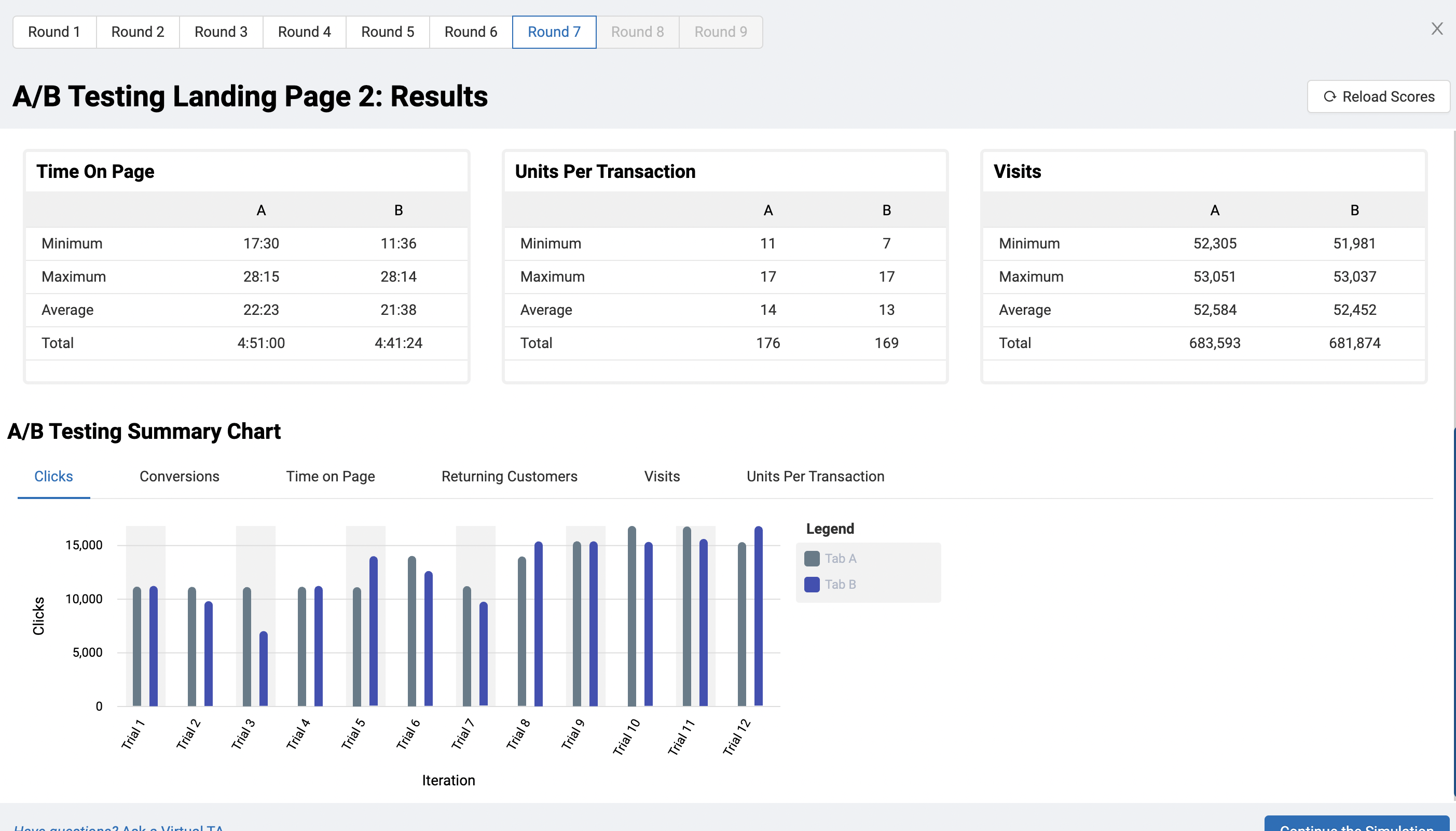
Task: Click the Trial 6 axis label
Action: tap(409, 734)
